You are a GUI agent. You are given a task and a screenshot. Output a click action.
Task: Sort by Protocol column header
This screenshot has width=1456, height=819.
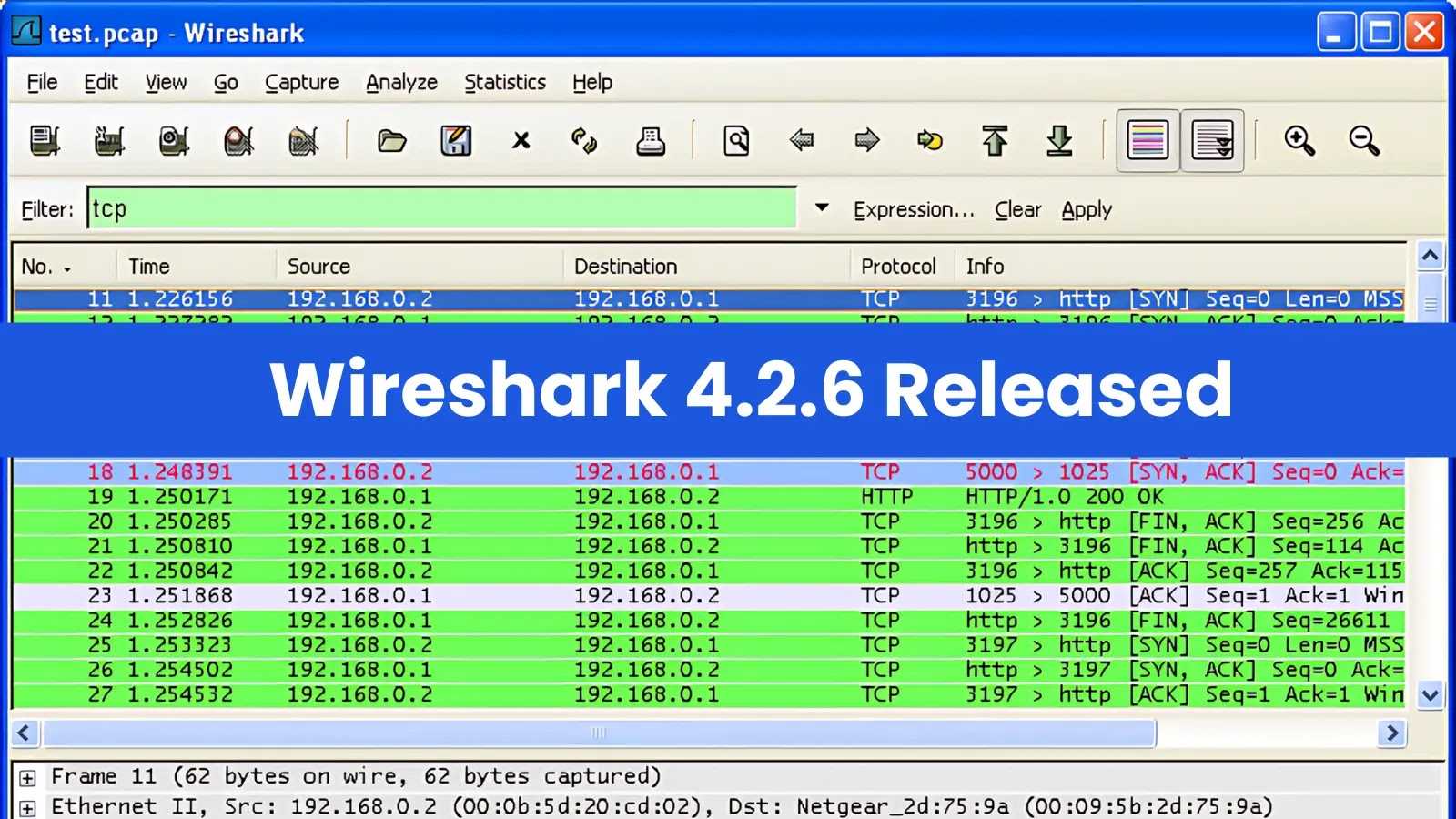(x=902, y=266)
